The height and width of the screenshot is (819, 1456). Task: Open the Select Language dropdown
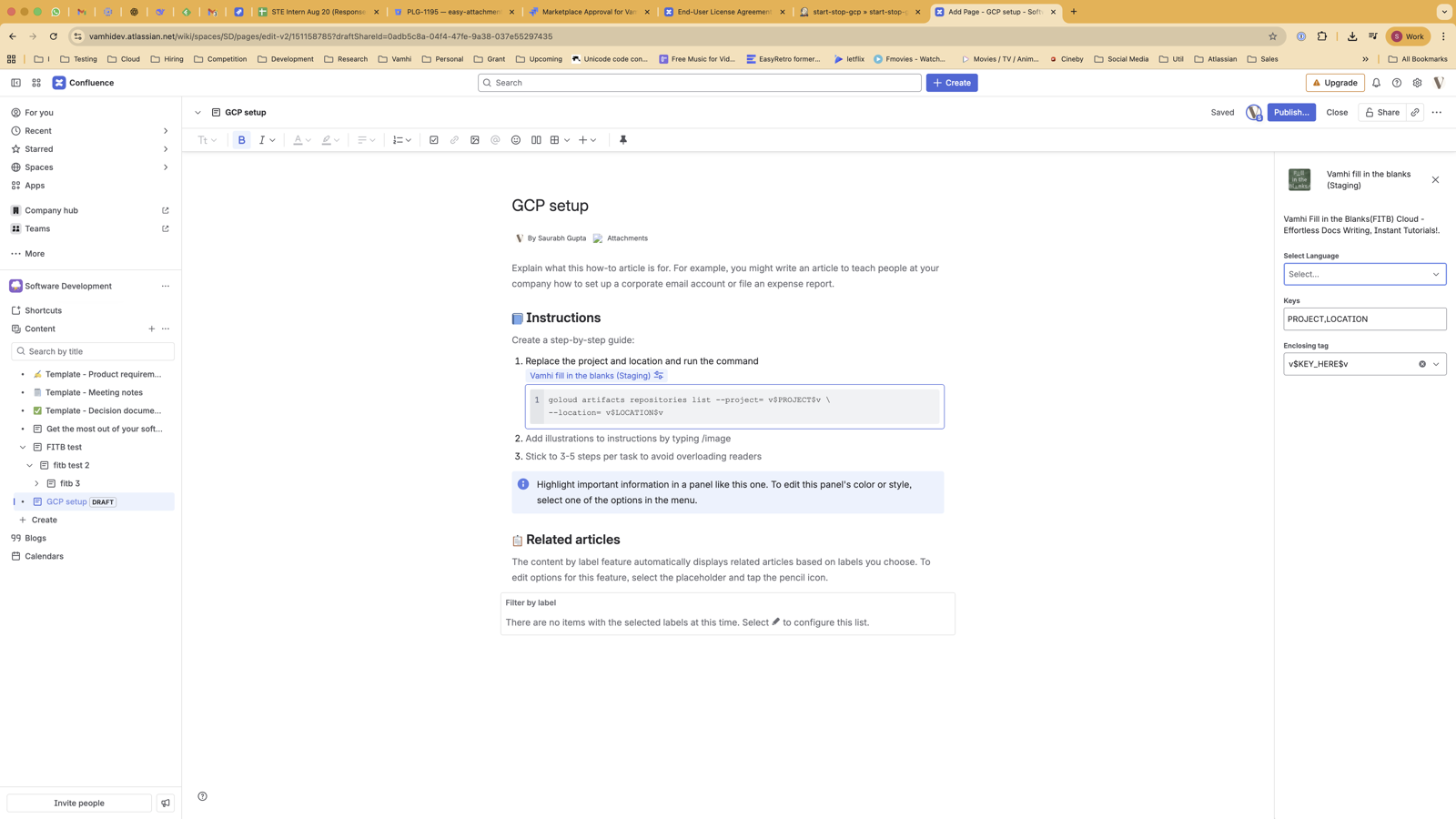1364,274
